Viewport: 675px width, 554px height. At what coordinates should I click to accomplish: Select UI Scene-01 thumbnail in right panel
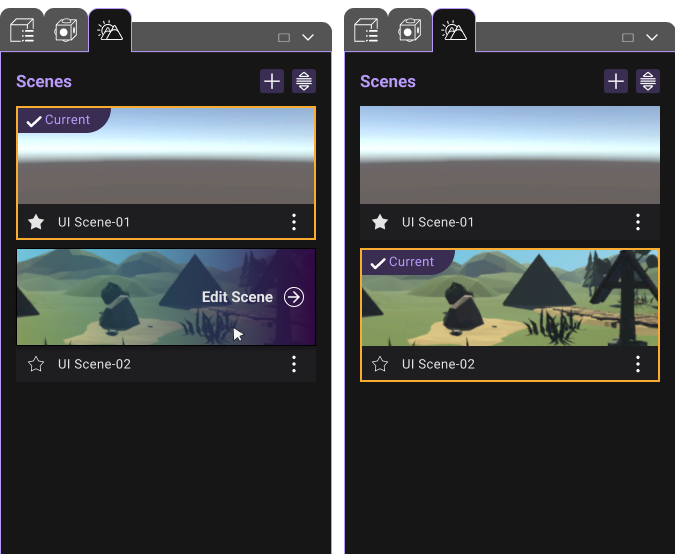(x=510, y=155)
